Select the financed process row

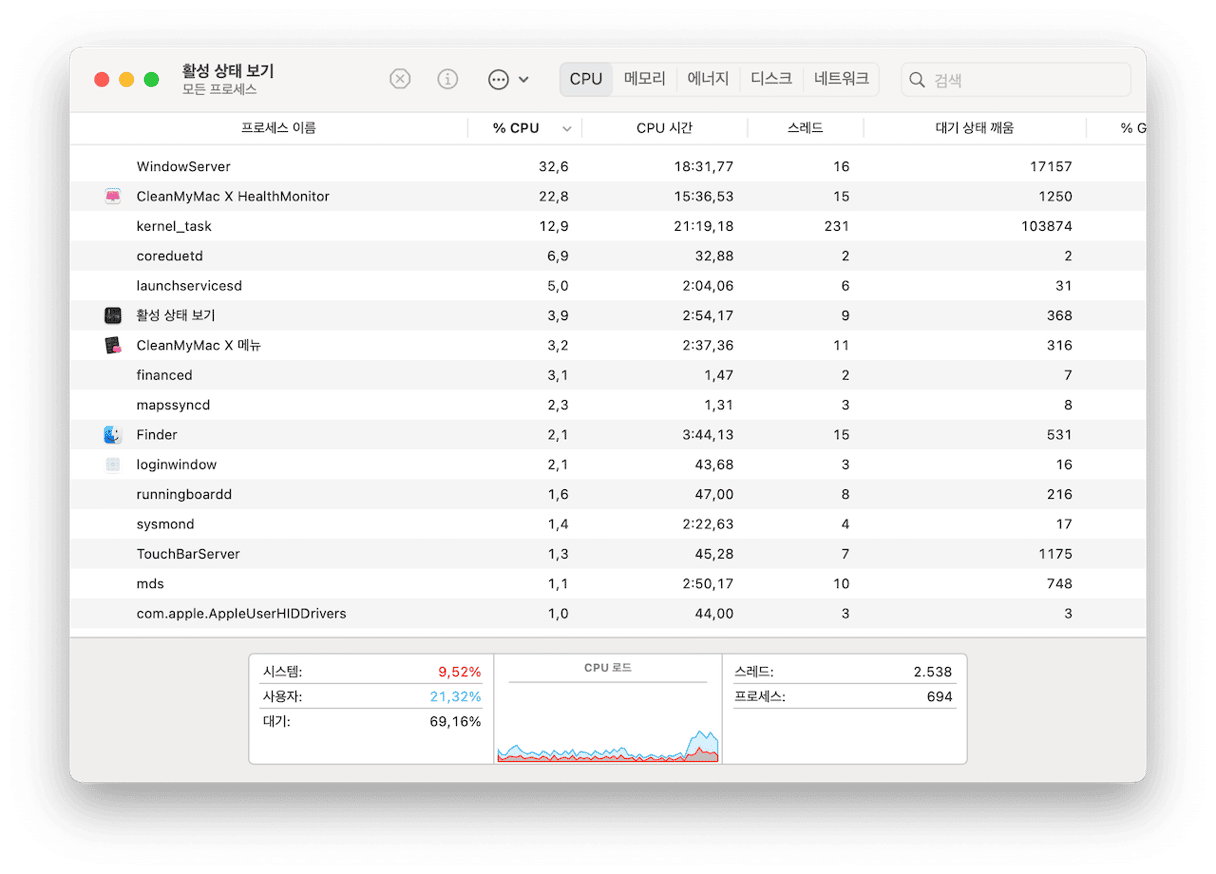[x=608, y=375]
